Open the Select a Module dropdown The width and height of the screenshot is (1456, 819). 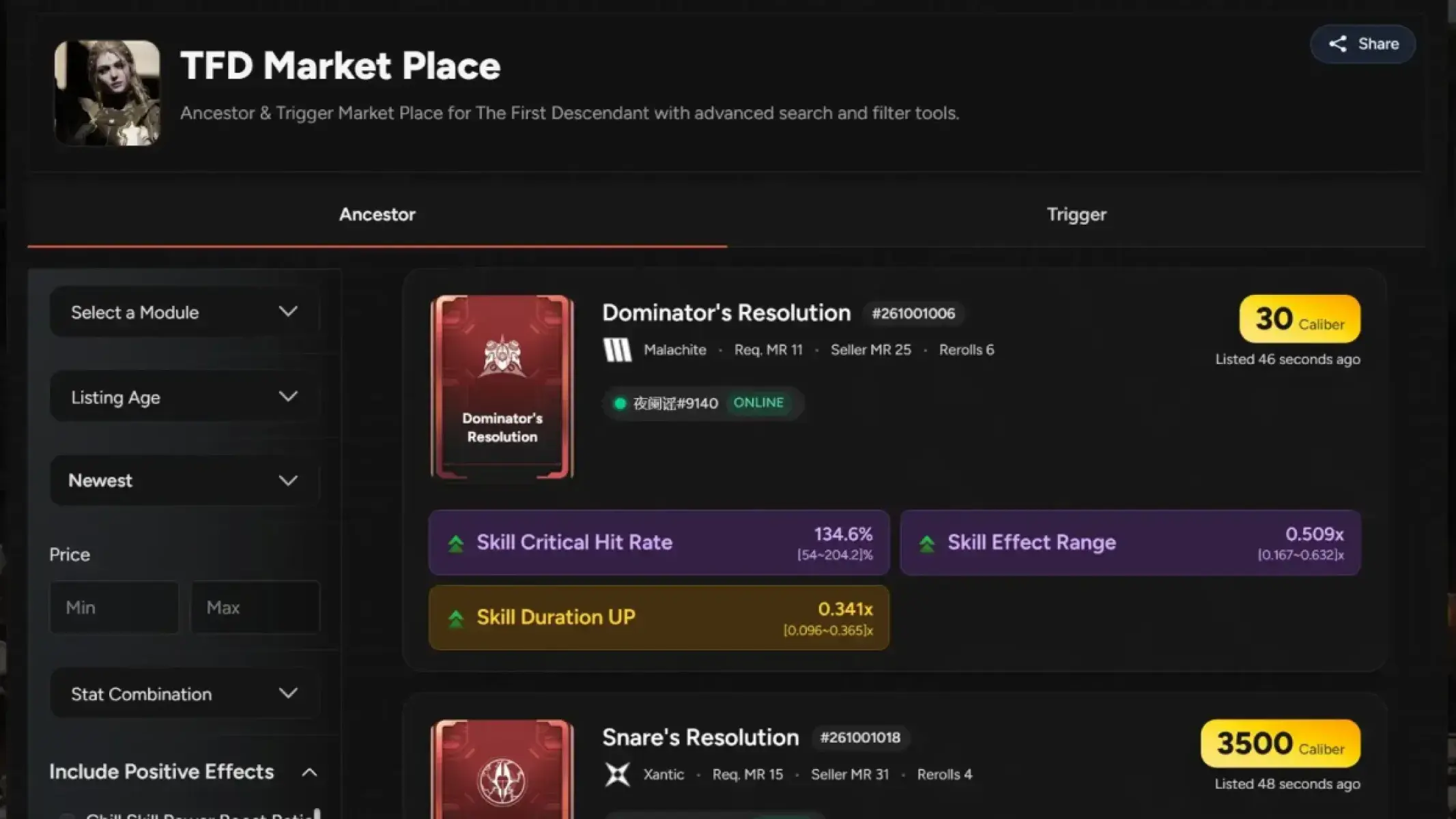point(183,312)
